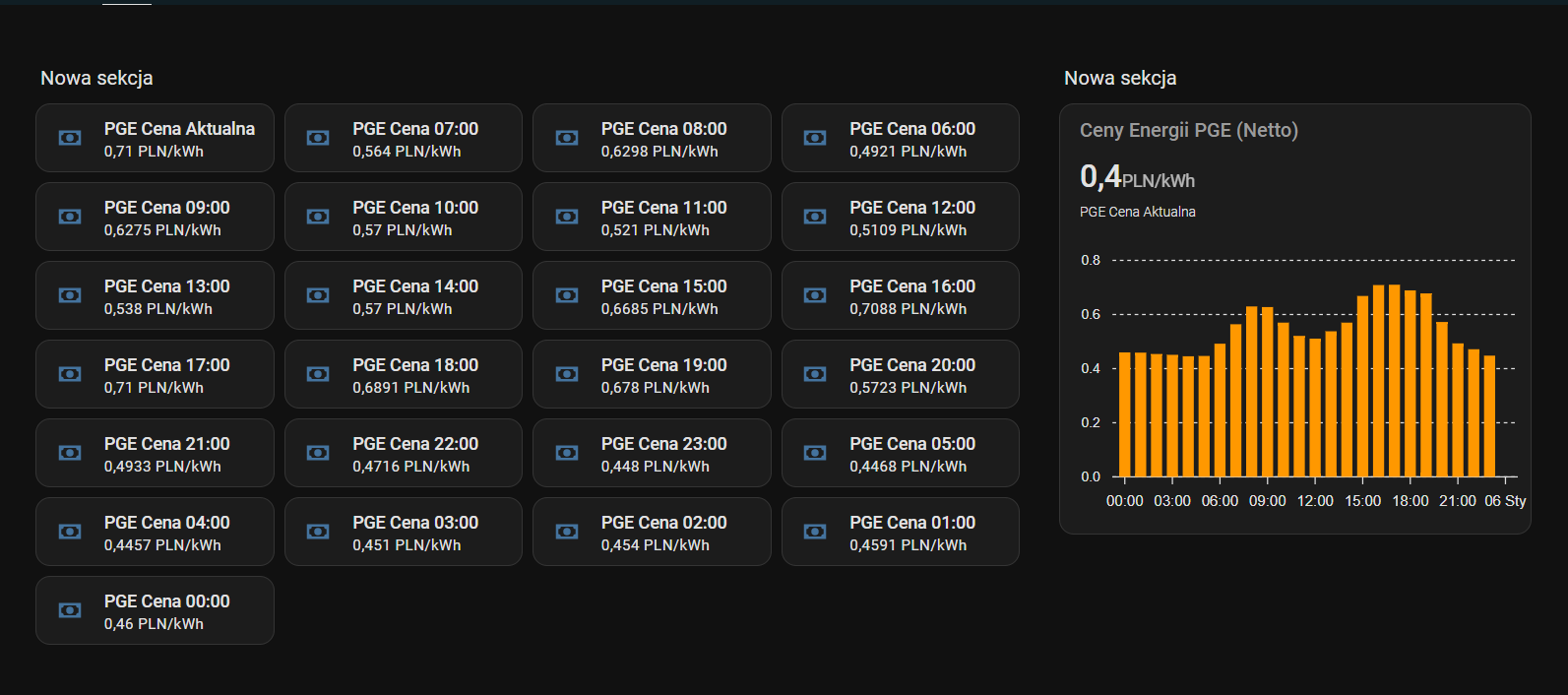Image resolution: width=1568 pixels, height=695 pixels.
Task: Click the 0,451 PLN/kWh value
Action: [407, 545]
